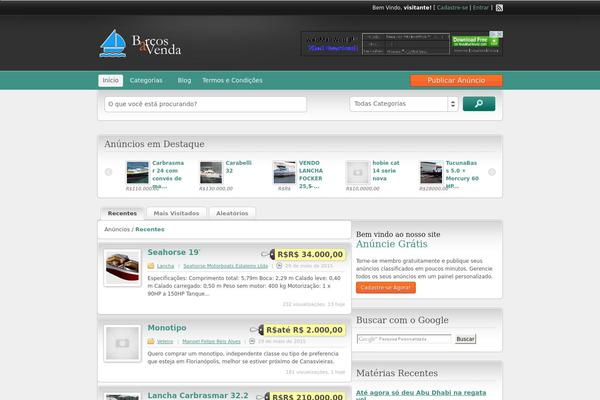This screenshot has width=600, height=400.
Task: Open the Seahorse 19' boat thumbnail
Action: click(x=122, y=268)
